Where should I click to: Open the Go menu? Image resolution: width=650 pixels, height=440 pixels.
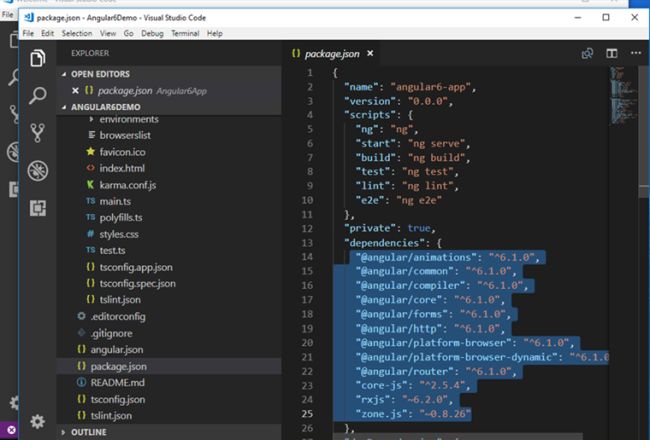129,33
